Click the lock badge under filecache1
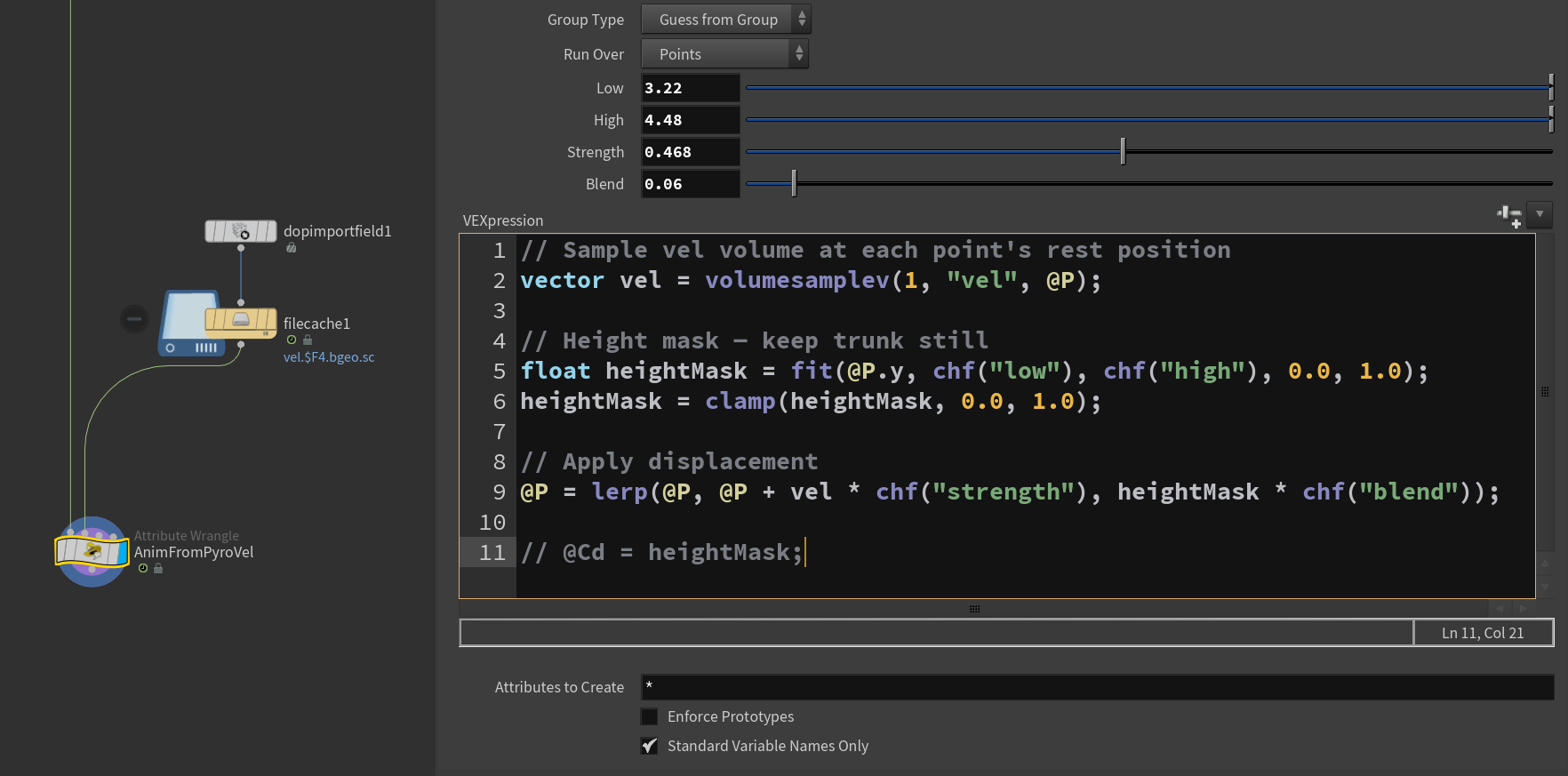The image size is (1568, 776). coord(308,340)
